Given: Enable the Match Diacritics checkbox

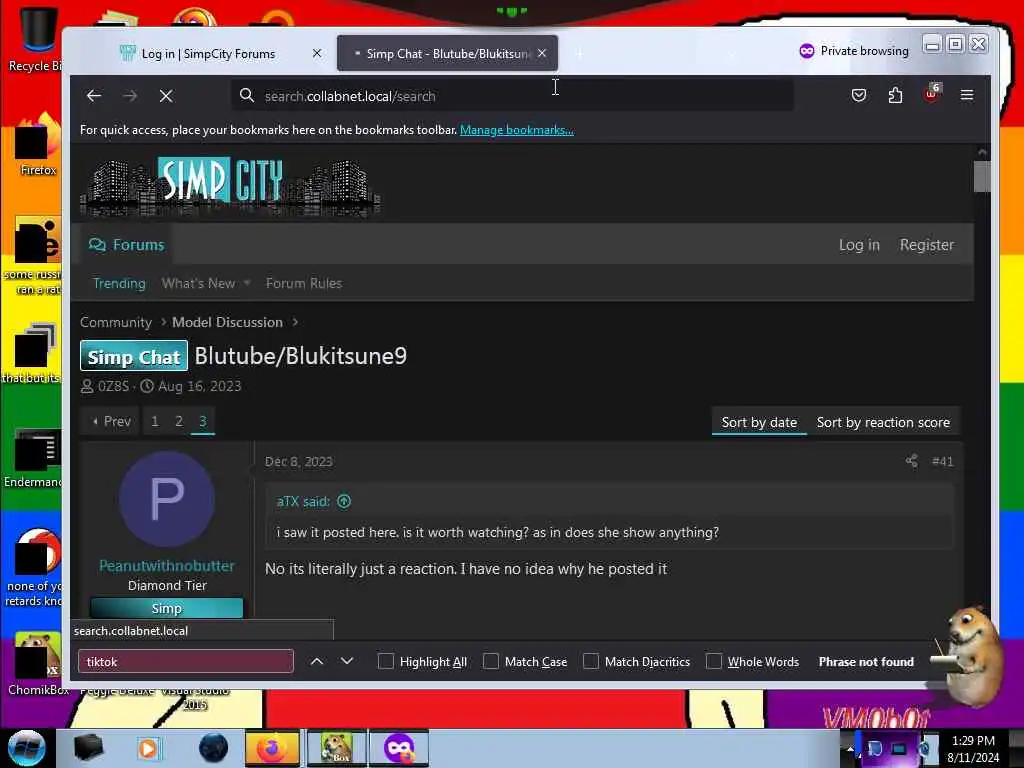Looking at the screenshot, I should pyautogui.click(x=591, y=662).
